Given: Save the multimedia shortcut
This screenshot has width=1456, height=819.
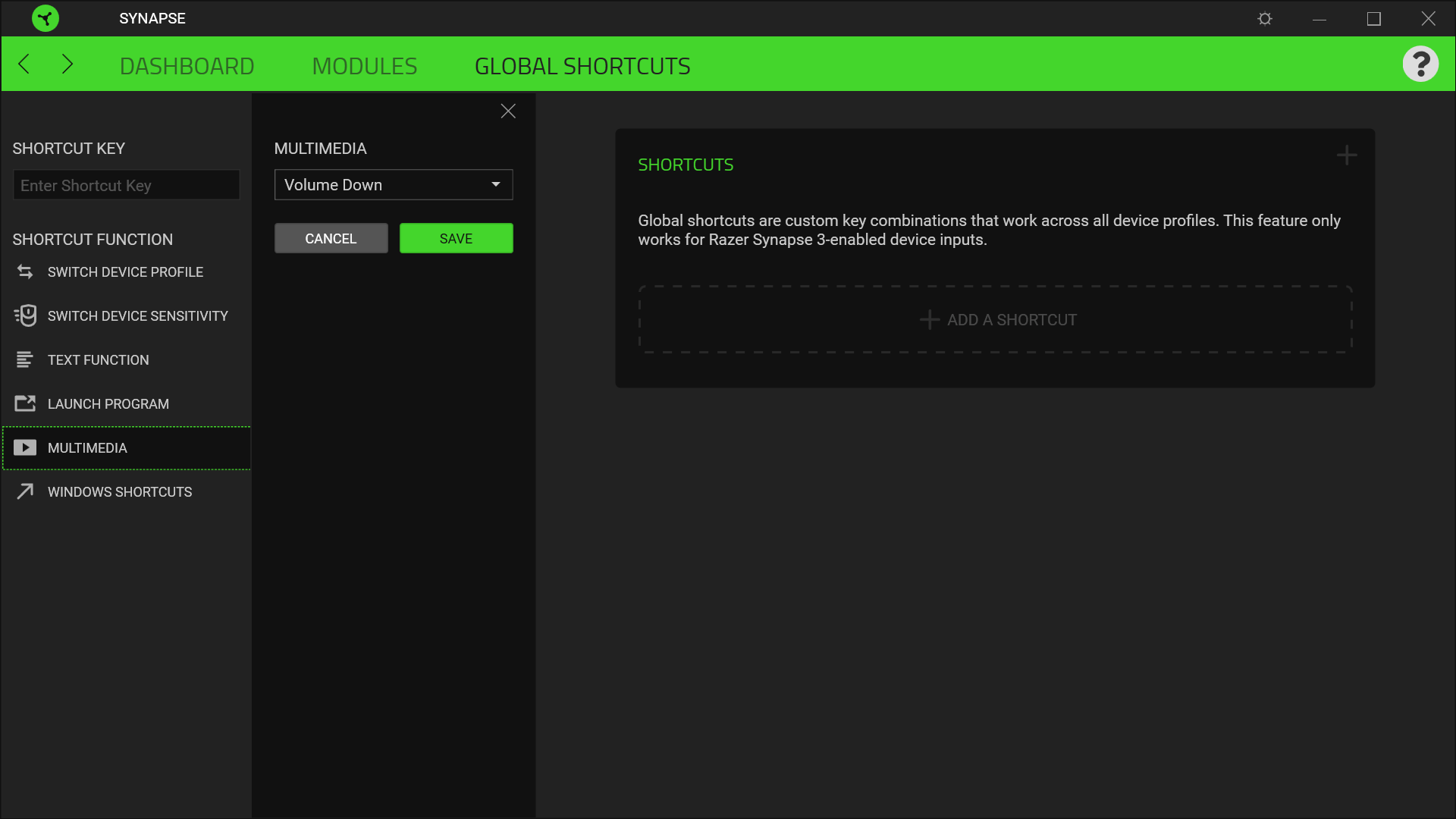Looking at the screenshot, I should coord(456,238).
